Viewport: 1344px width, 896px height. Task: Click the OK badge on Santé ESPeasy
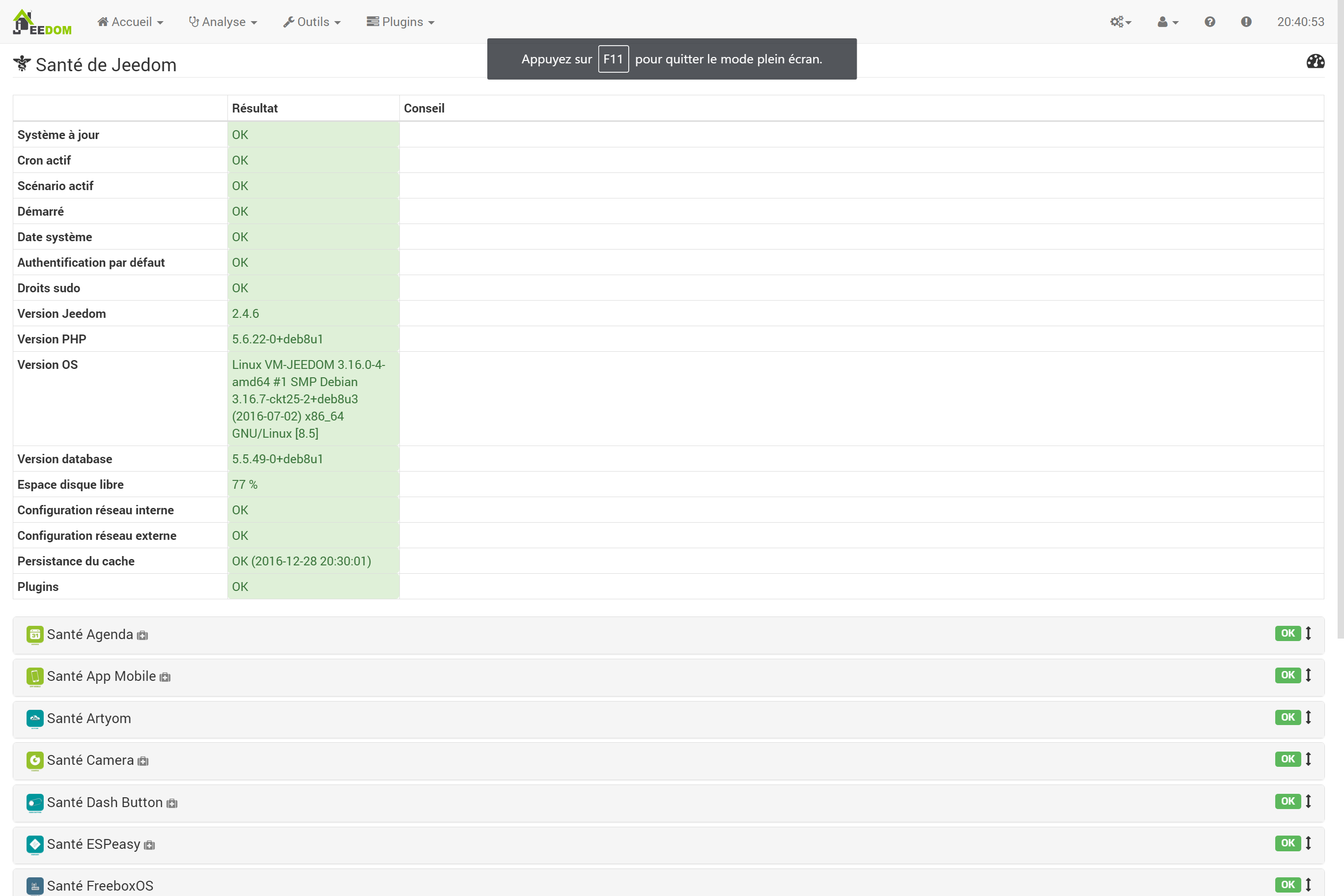1288,843
